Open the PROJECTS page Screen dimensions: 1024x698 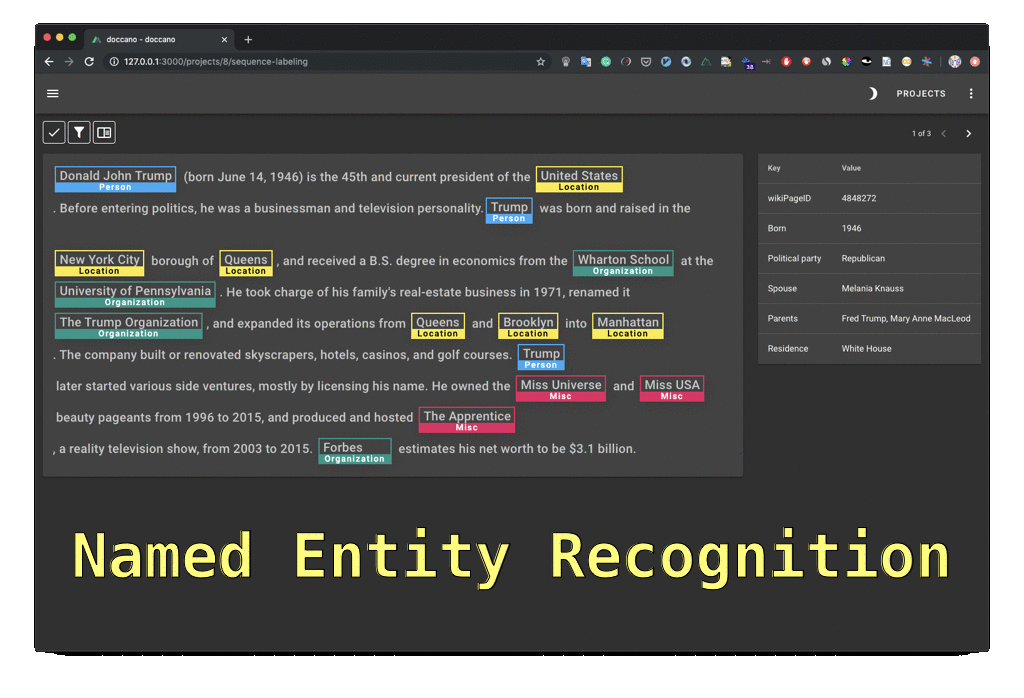pyautogui.click(x=920, y=93)
